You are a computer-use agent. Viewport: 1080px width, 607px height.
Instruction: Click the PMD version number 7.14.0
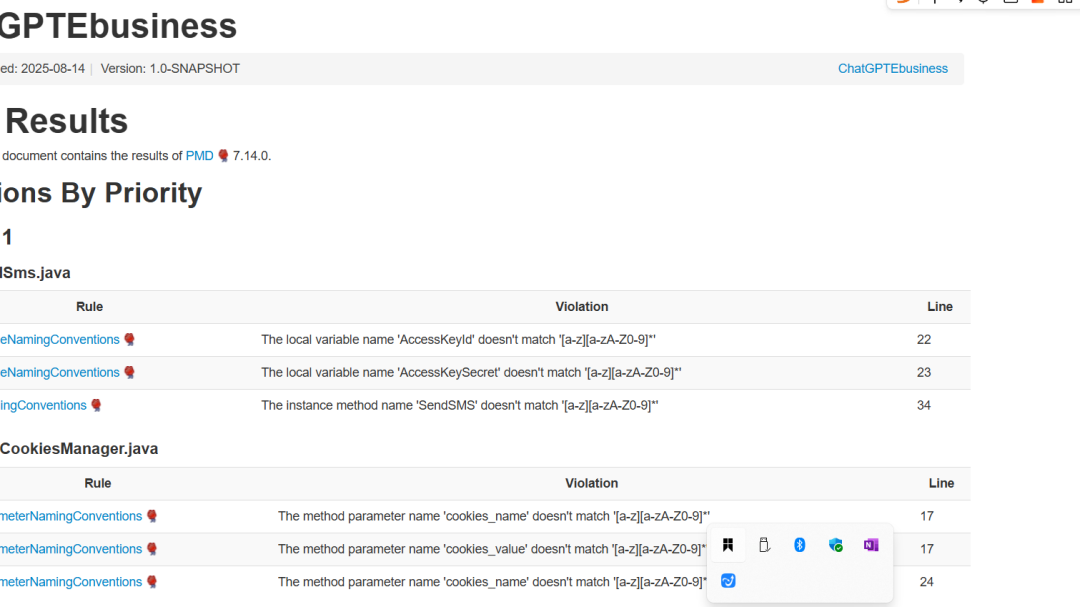click(251, 156)
